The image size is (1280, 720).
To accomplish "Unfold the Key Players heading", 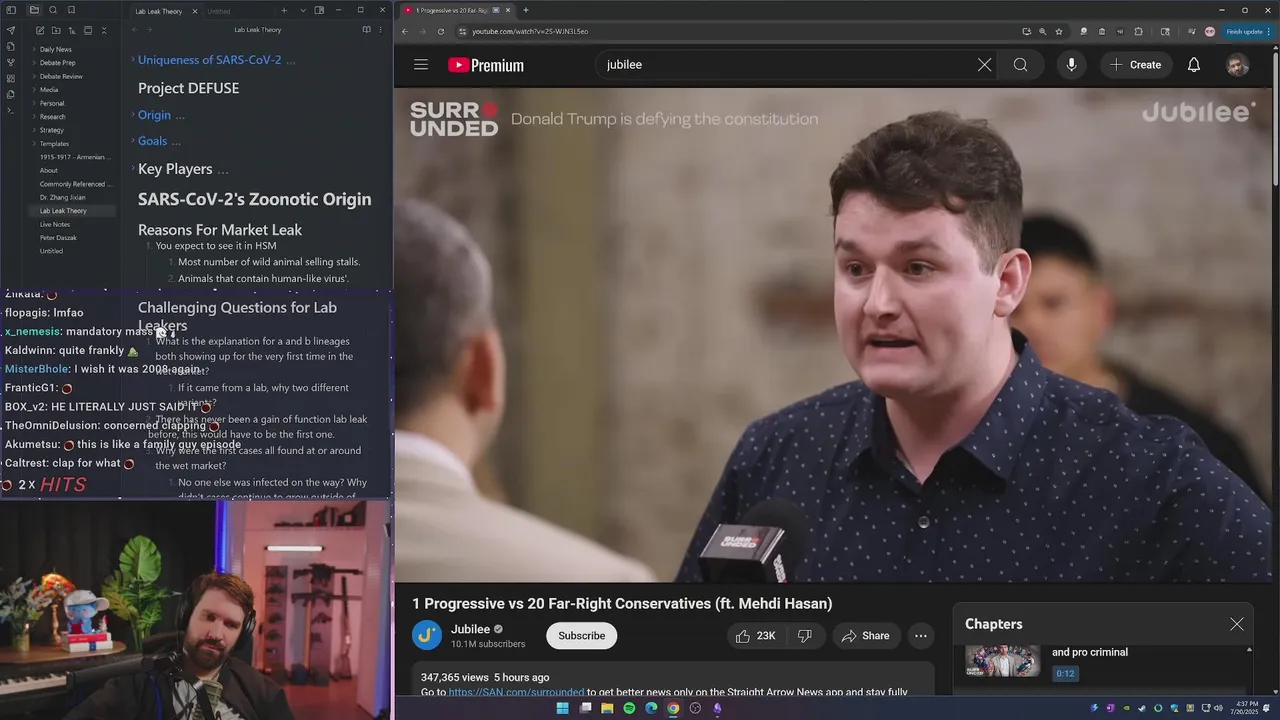I will 133,169.
